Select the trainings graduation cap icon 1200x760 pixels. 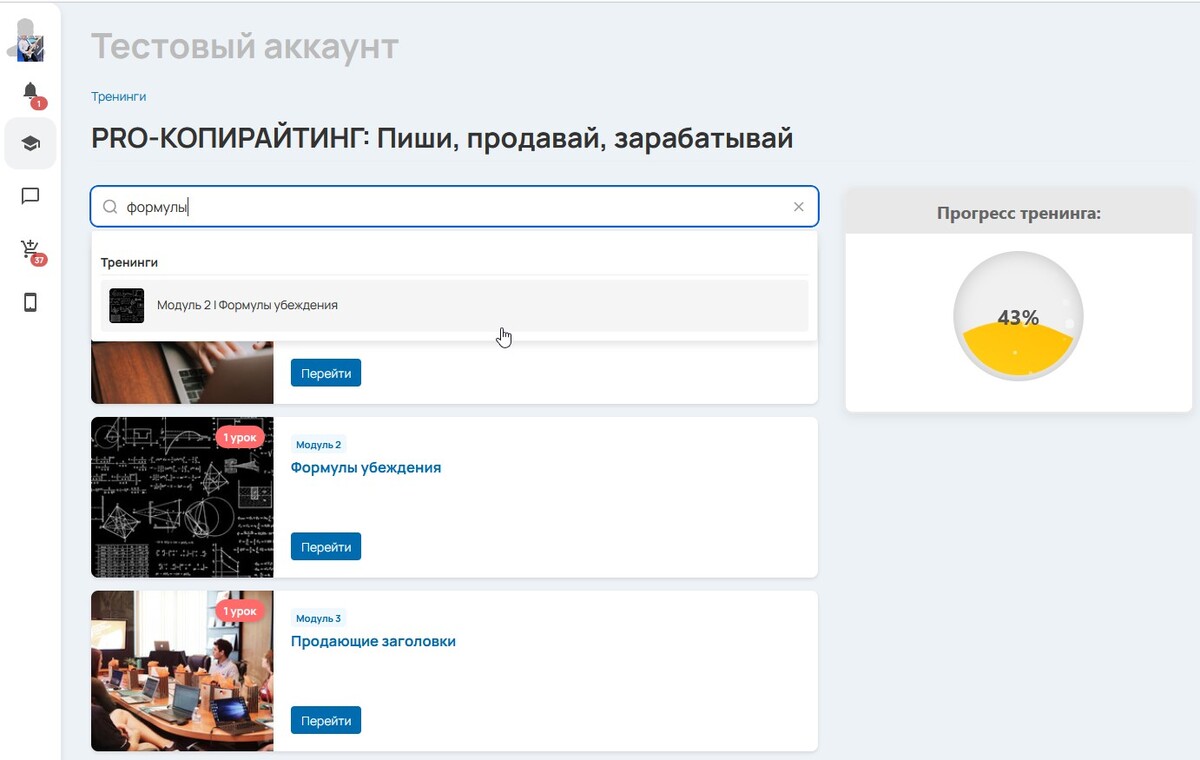click(30, 144)
